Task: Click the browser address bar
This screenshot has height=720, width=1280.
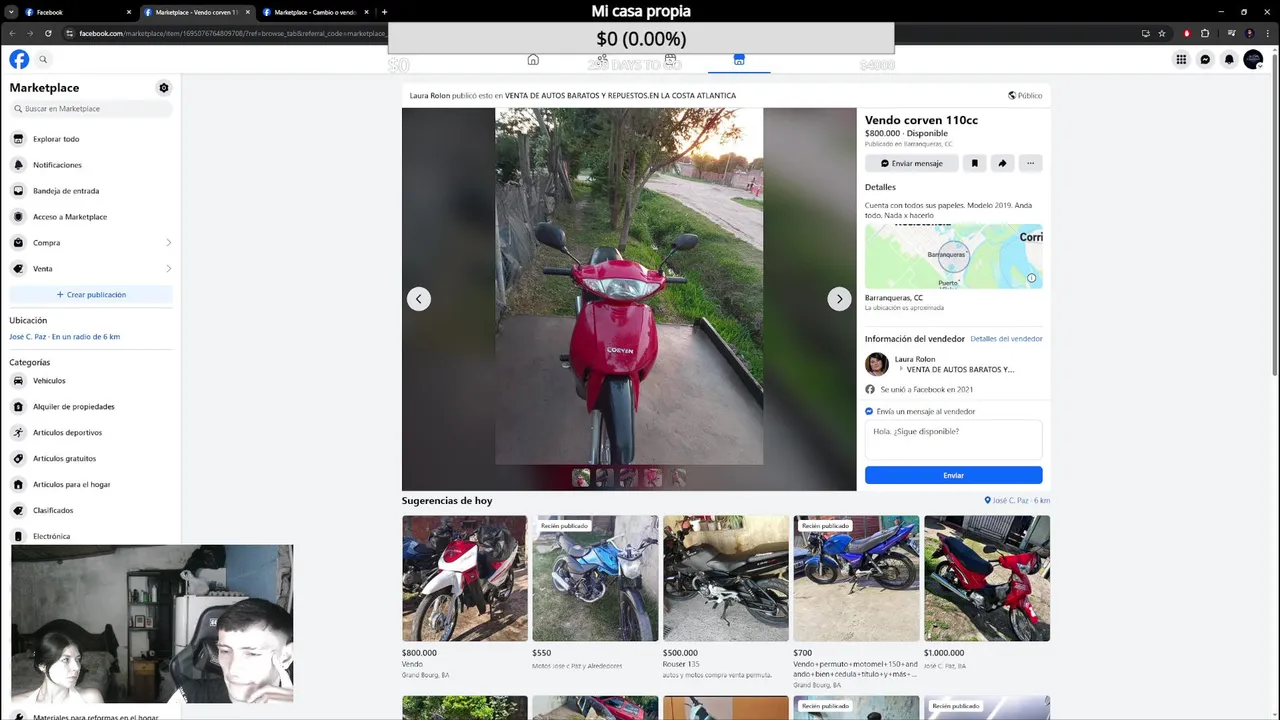Action: point(230,33)
